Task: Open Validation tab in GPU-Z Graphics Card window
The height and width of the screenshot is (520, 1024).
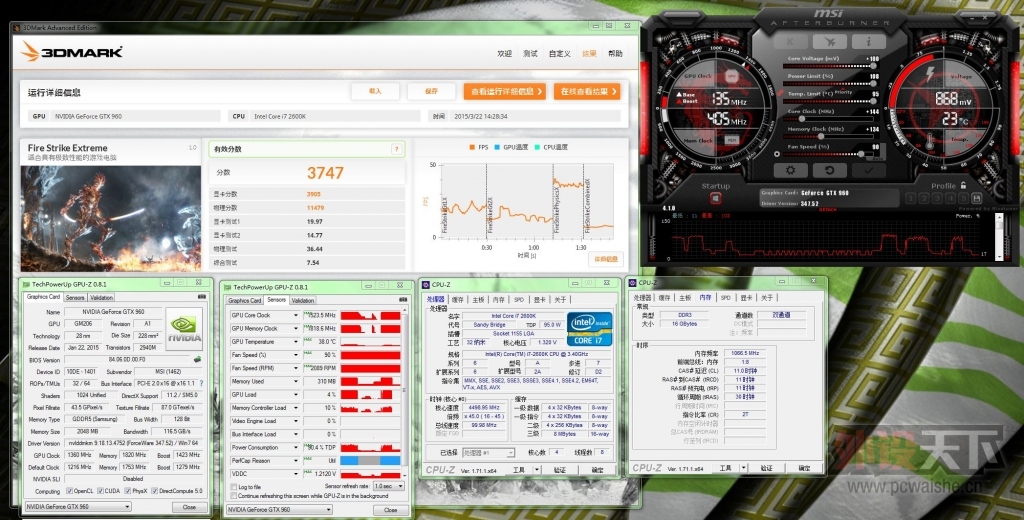Action: click(101, 297)
